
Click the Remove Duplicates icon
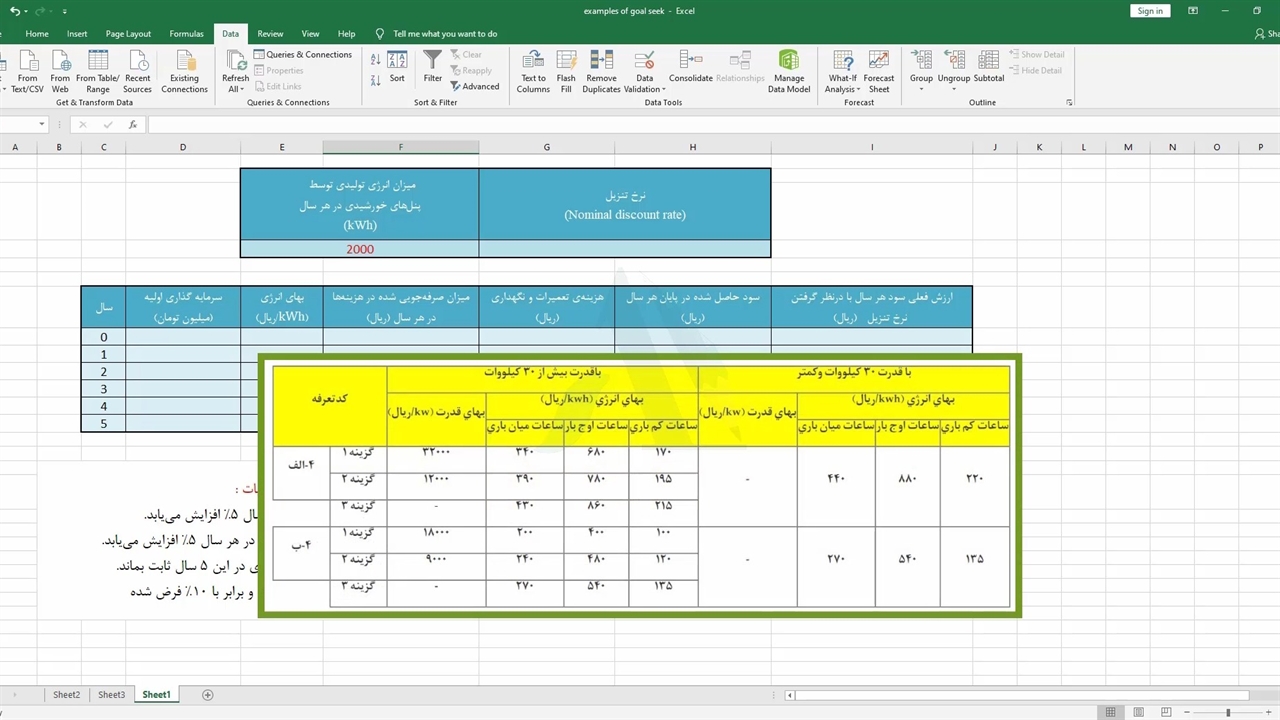pyautogui.click(x=601, y=61)
